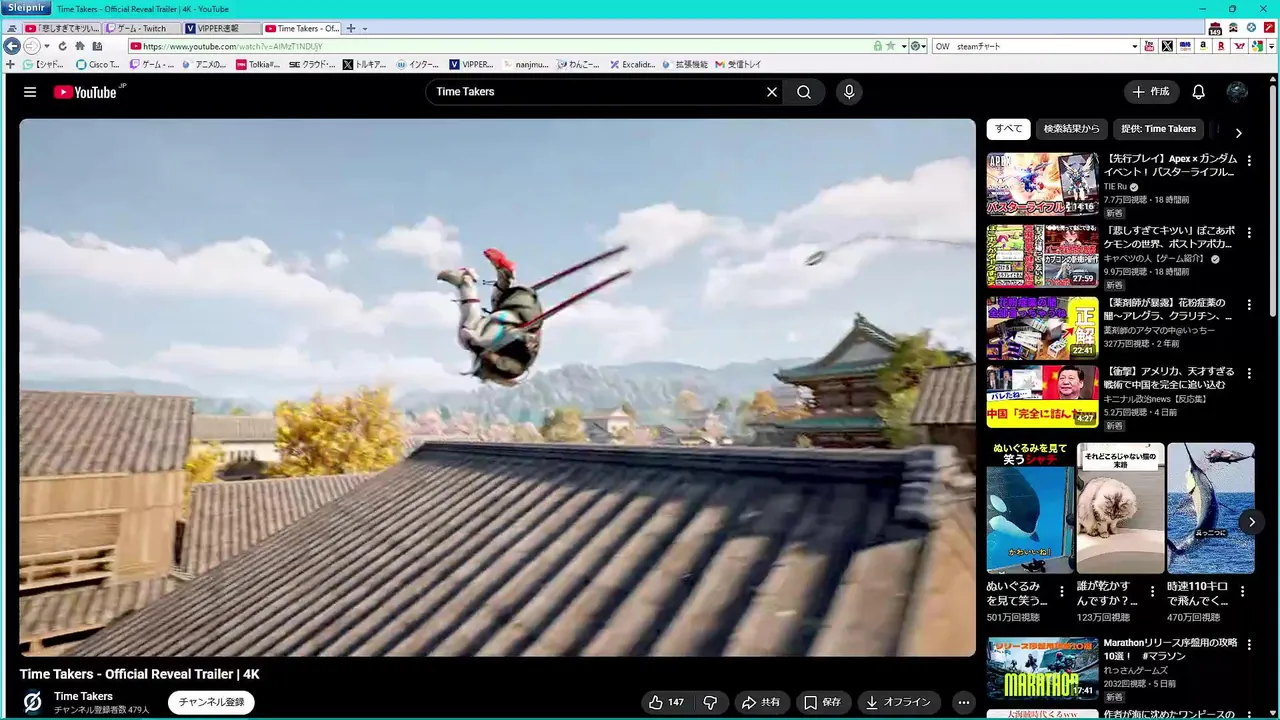This screenshot has width=1280, height=720.
Task: Clear the YouTube search text with X
Action: click(x=772, y=92)
